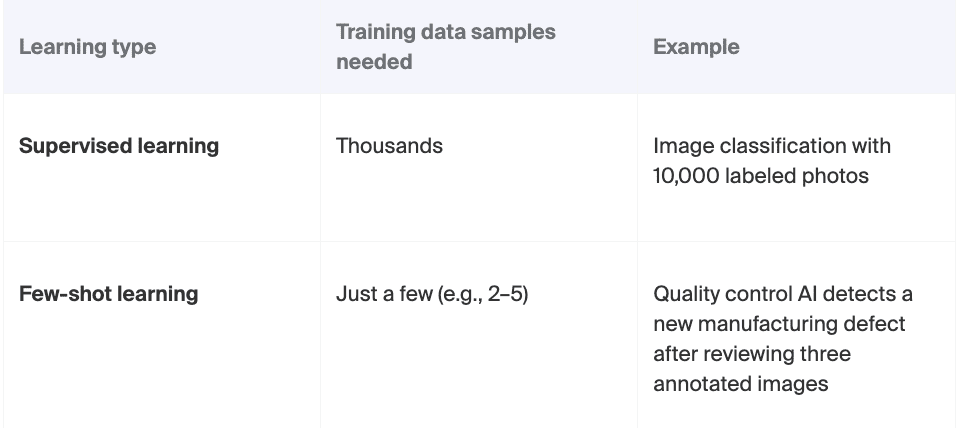Click 'annotated images' text
This screenshot has width=960, height=428.
coord(741,384)
